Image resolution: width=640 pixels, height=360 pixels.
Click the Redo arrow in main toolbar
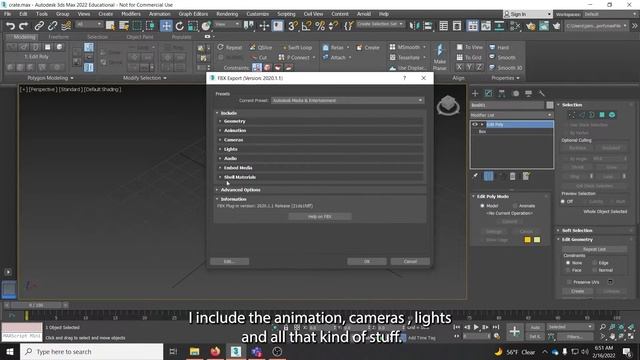pos(24,26)
